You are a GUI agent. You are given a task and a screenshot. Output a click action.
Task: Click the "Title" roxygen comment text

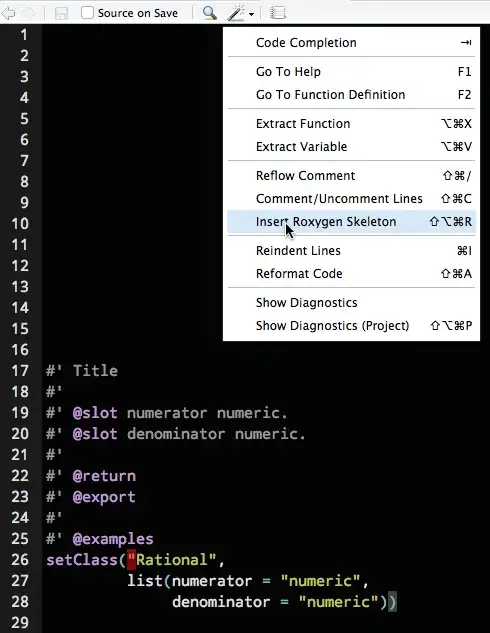point(95,371)
